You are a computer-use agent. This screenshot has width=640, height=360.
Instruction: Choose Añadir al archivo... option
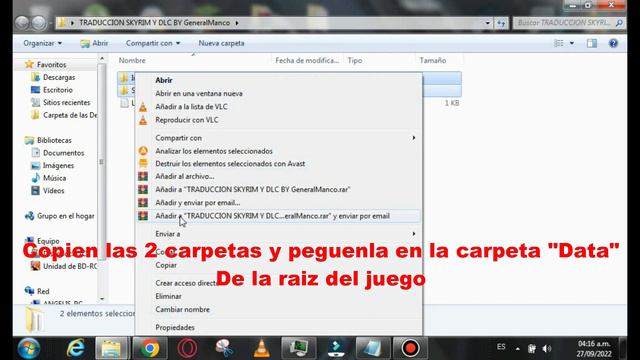184,176
